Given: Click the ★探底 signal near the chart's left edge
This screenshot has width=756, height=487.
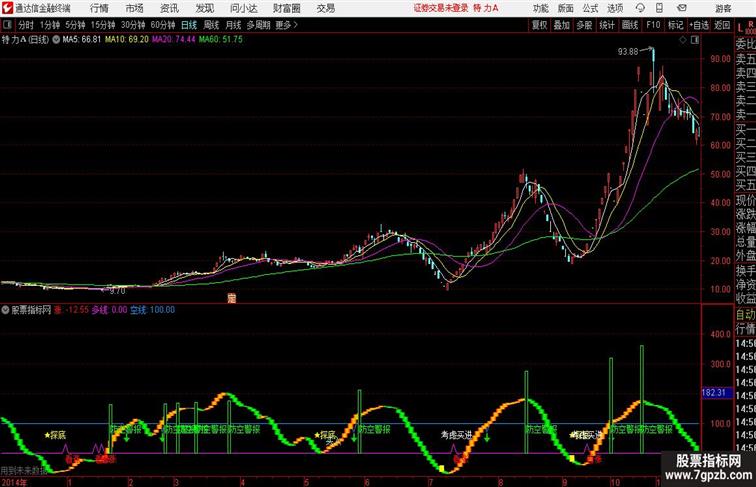Looking at the screenshot, I should (55, 435).
